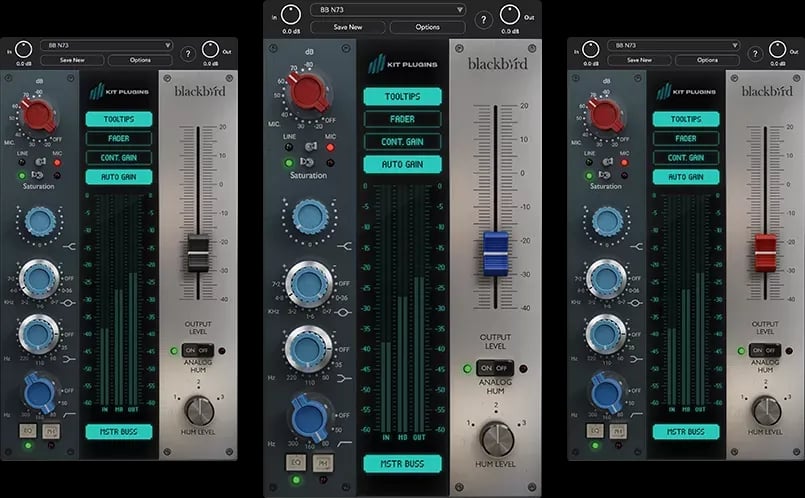805x498 pixels.
Task: Toggle EQ button on left plugin
Action: point(28,430)
